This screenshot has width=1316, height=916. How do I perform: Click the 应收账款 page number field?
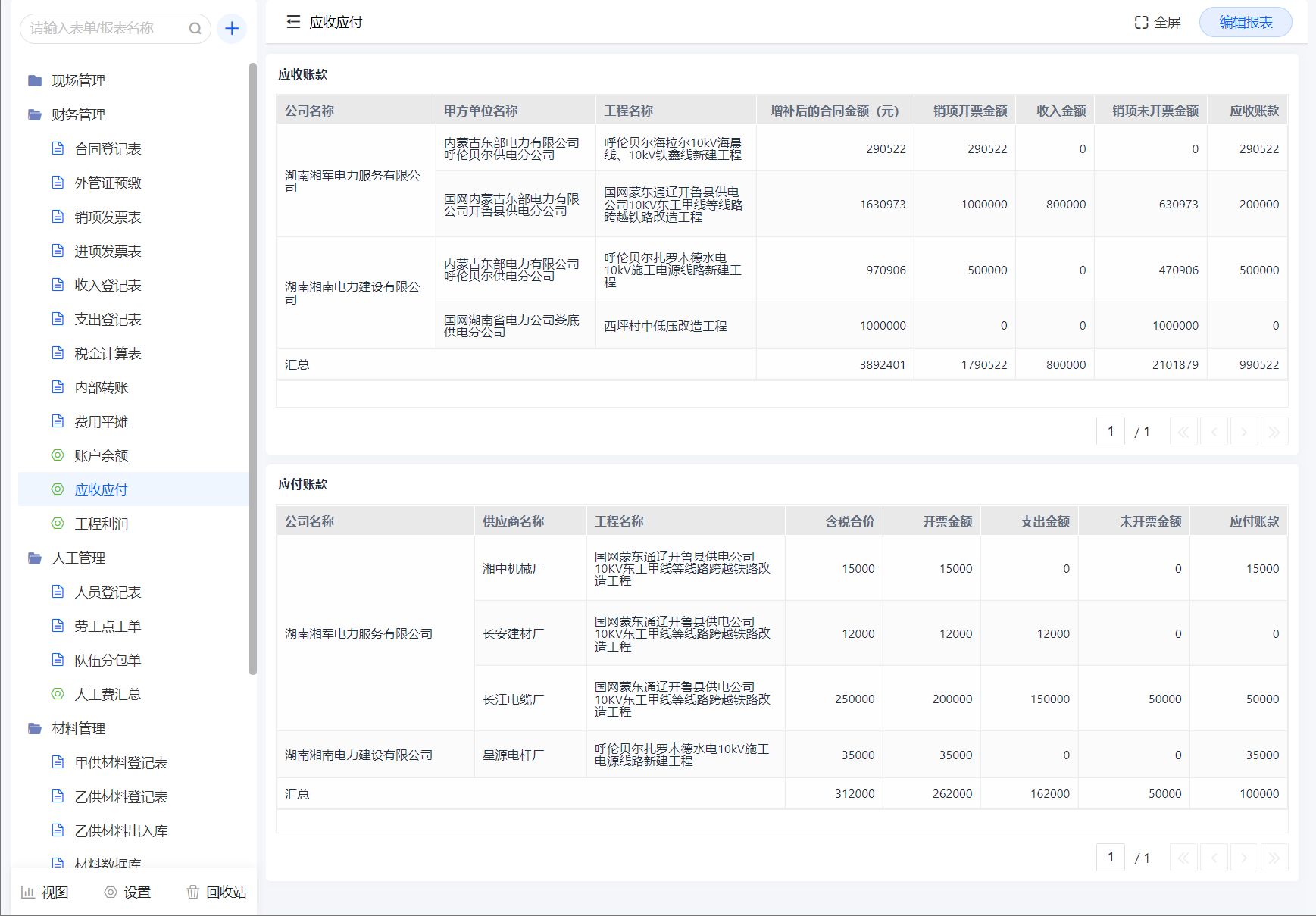[1110, 431]
